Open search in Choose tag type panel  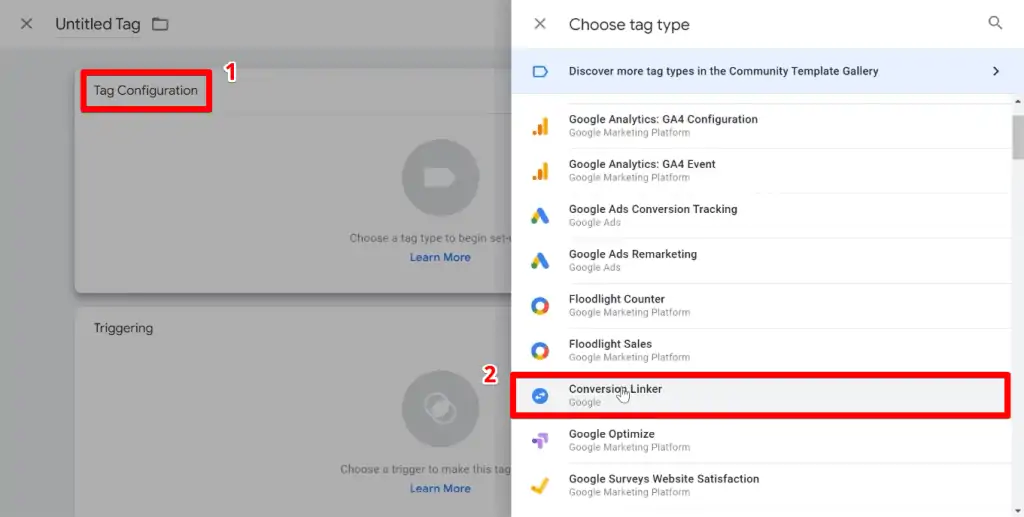pyautogui.click(x=995, y=23)
